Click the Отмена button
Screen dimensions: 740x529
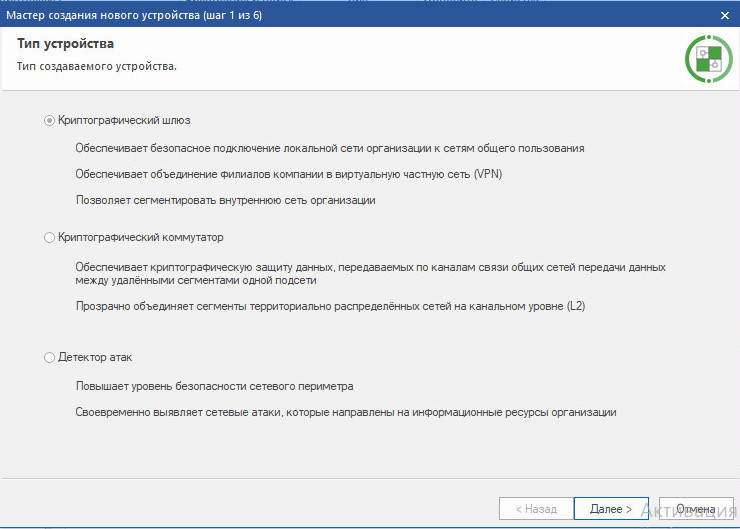tap(695, 509)
